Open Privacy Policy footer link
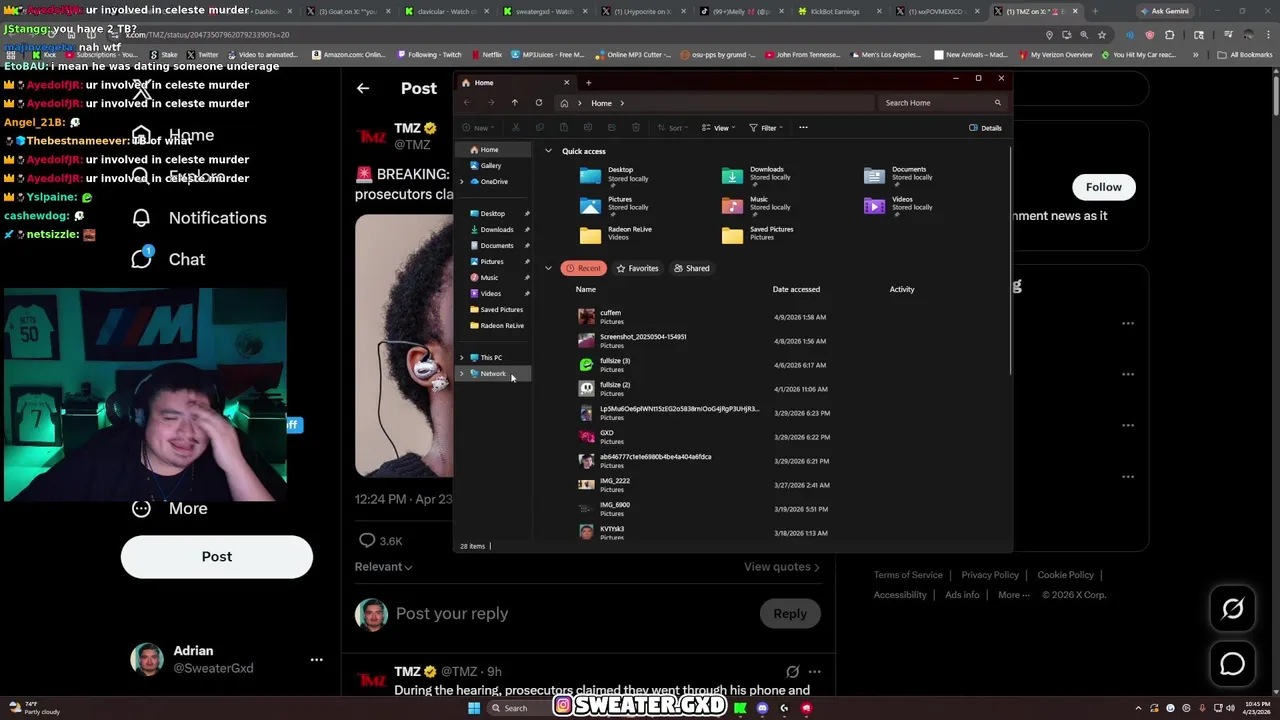 [990, 575]
